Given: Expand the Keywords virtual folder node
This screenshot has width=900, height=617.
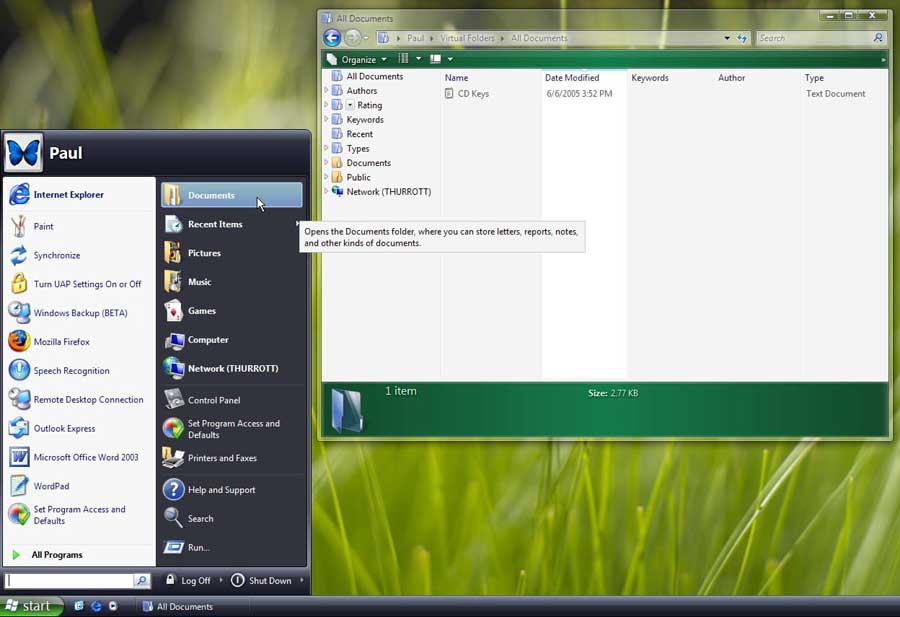Looking at the screenshot, I should click(x=326, y=120).
